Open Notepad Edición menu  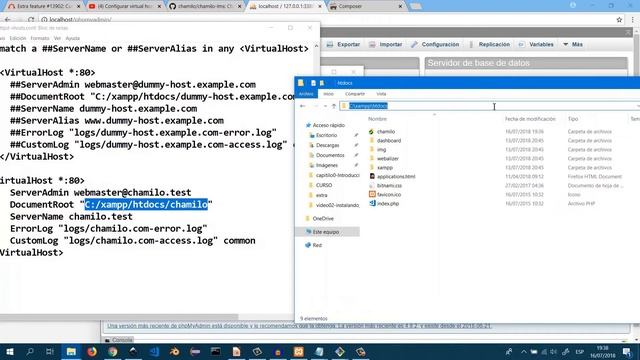tap(18, 38)
